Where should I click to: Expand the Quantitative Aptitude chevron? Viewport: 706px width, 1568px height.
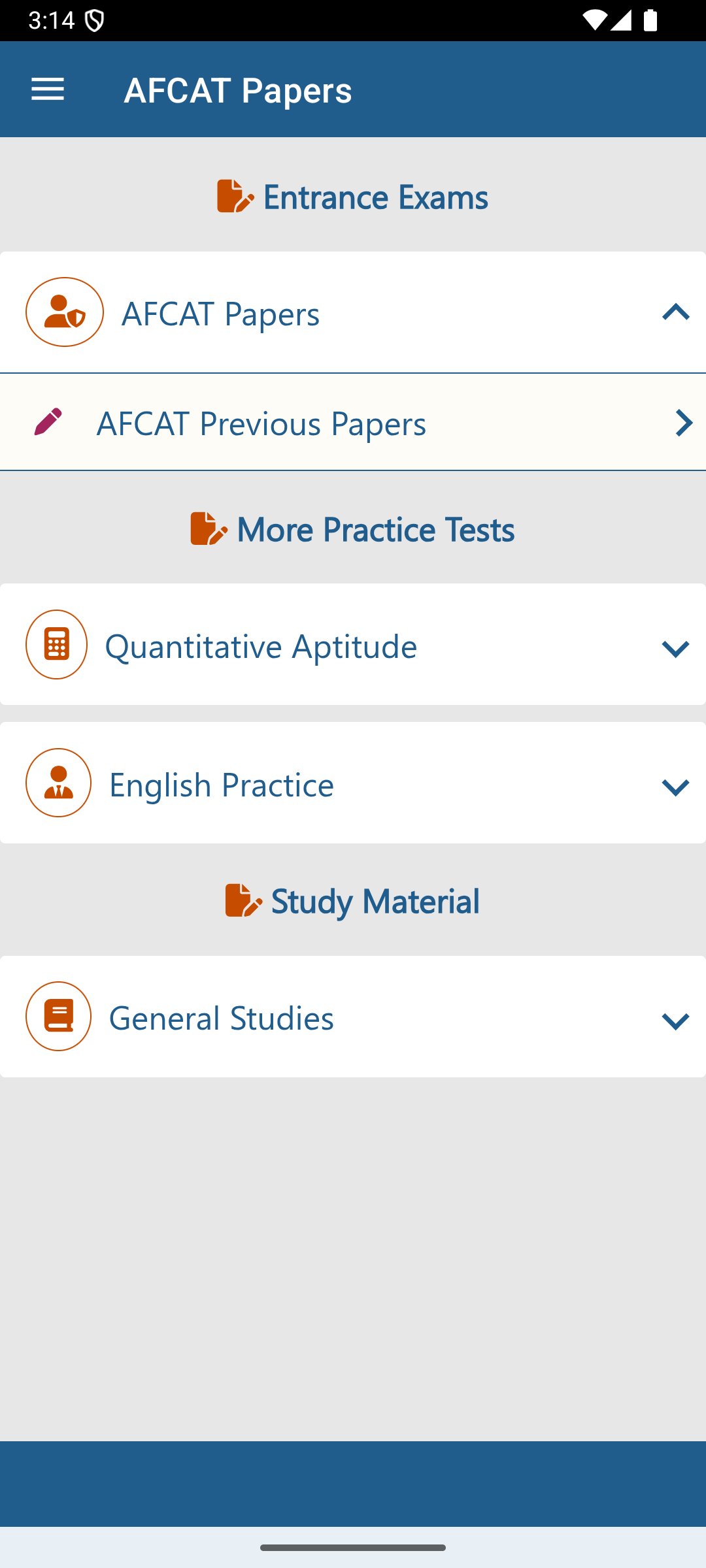point(675,648)
